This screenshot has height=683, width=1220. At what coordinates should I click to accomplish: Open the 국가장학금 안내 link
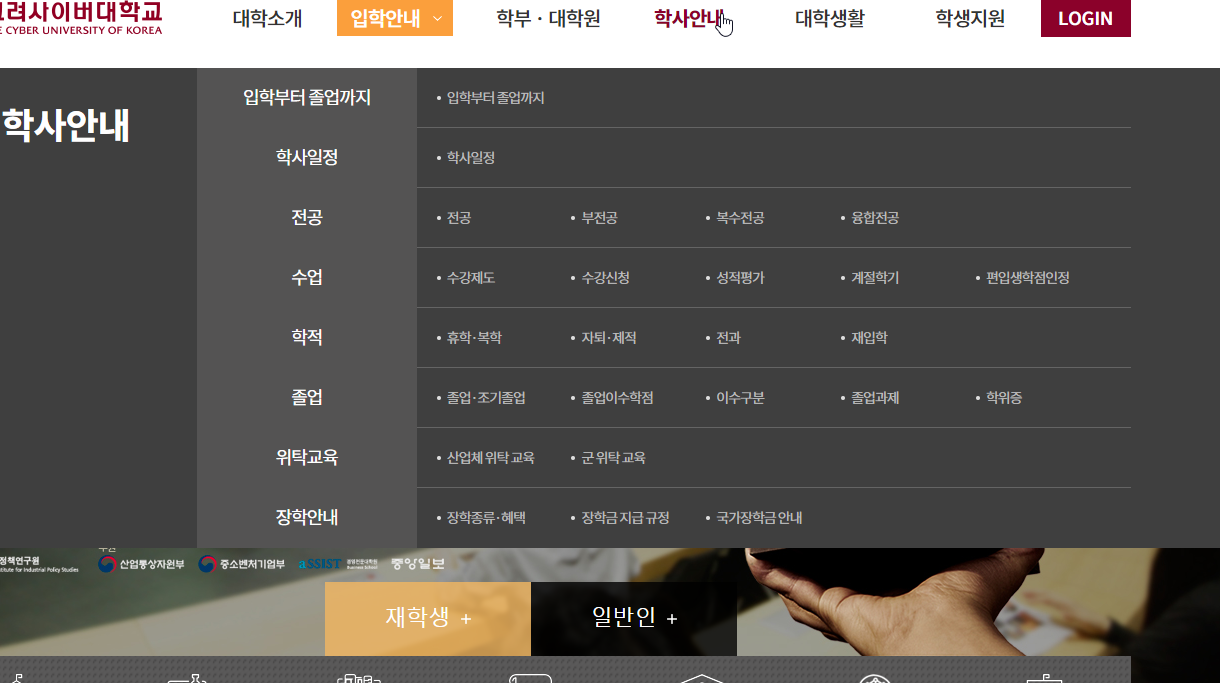(x=759, y=518)
